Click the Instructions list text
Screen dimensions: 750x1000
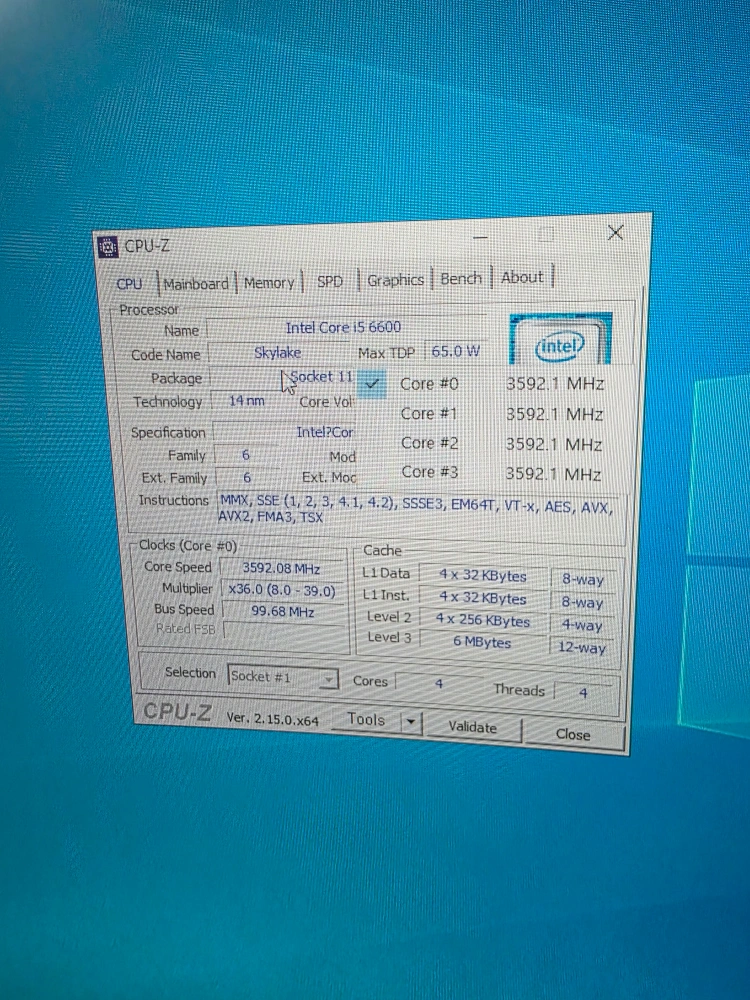point(416,509)
